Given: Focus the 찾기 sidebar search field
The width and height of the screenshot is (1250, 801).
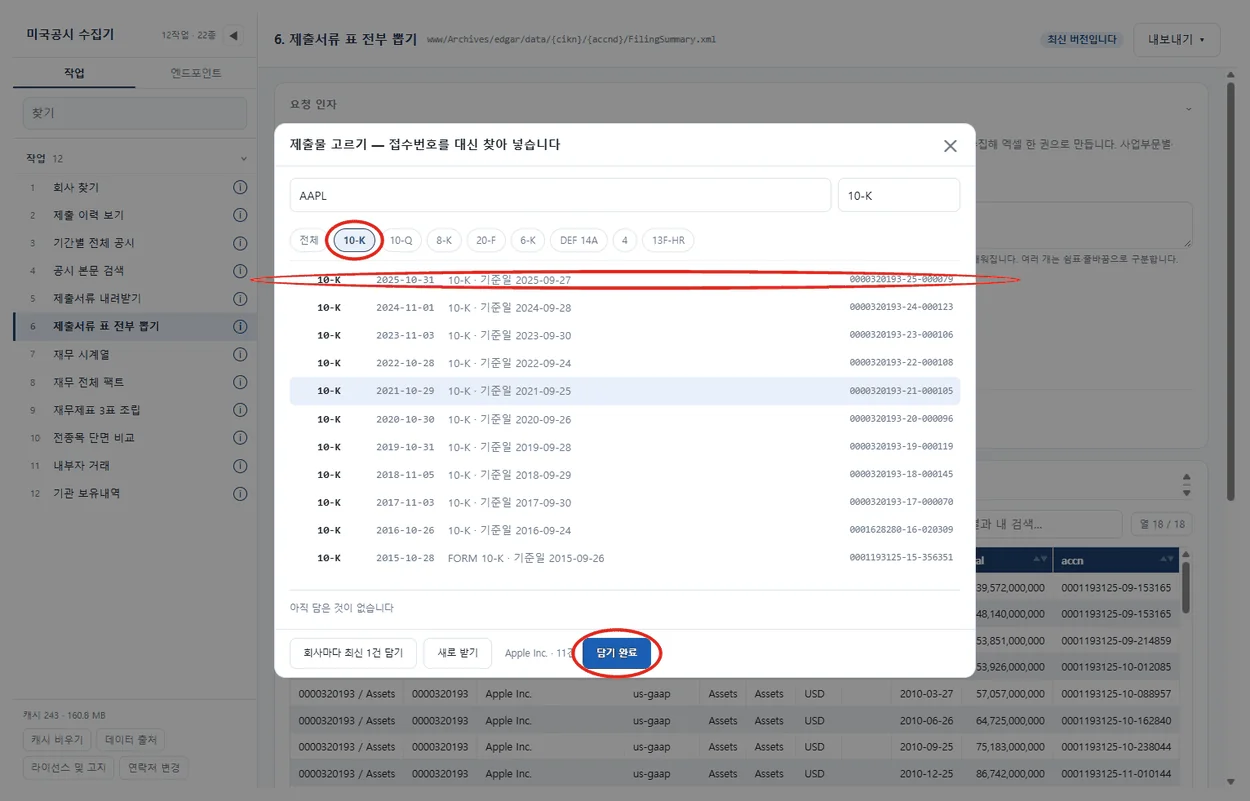Looking at the screenshot, I should 135,113.
